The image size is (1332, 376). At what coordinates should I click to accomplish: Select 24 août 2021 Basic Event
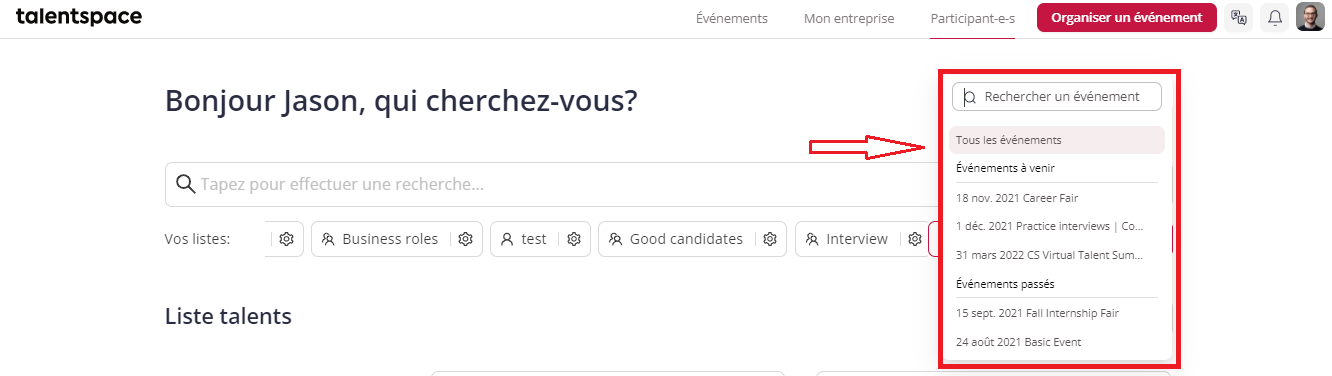click(x=1057, y=342)
